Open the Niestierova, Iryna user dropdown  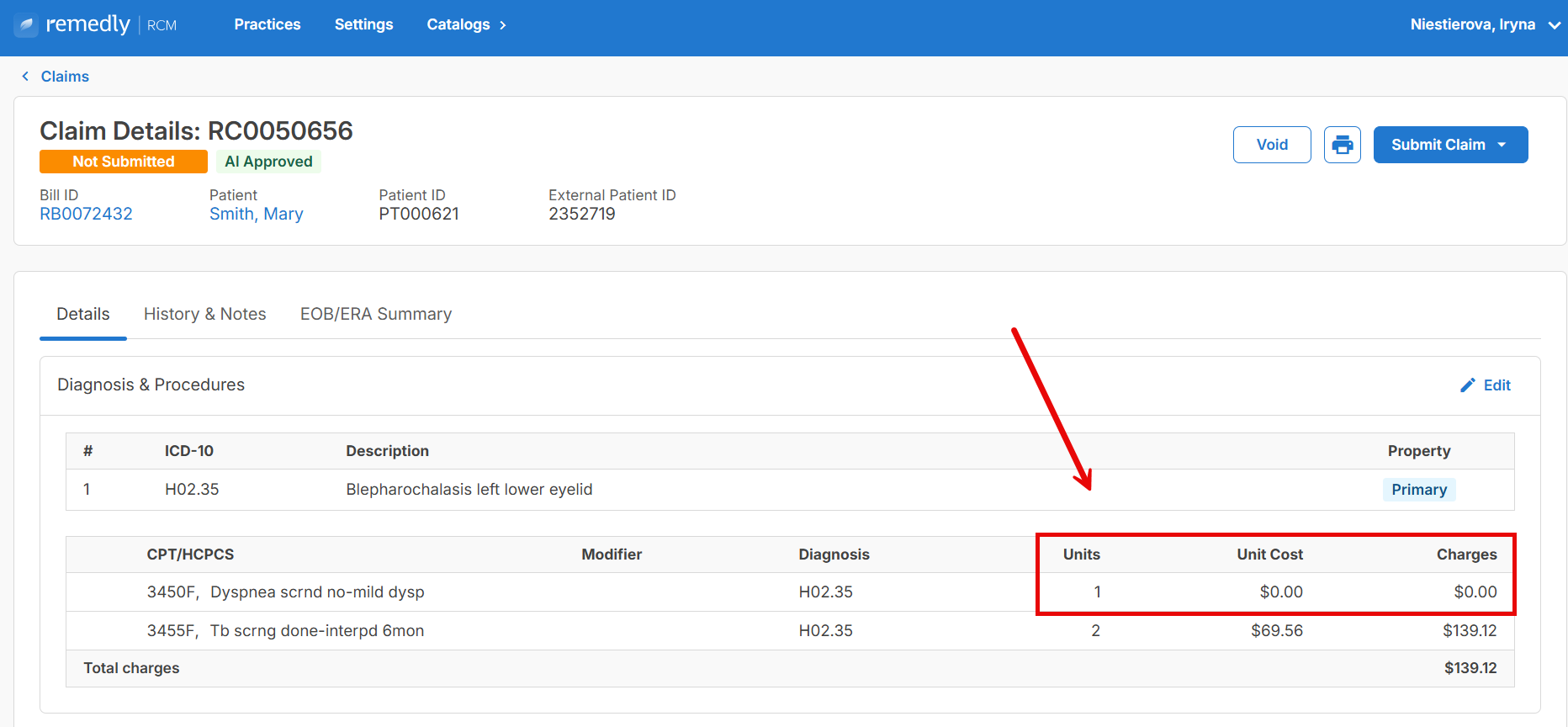coord(1486,24)
